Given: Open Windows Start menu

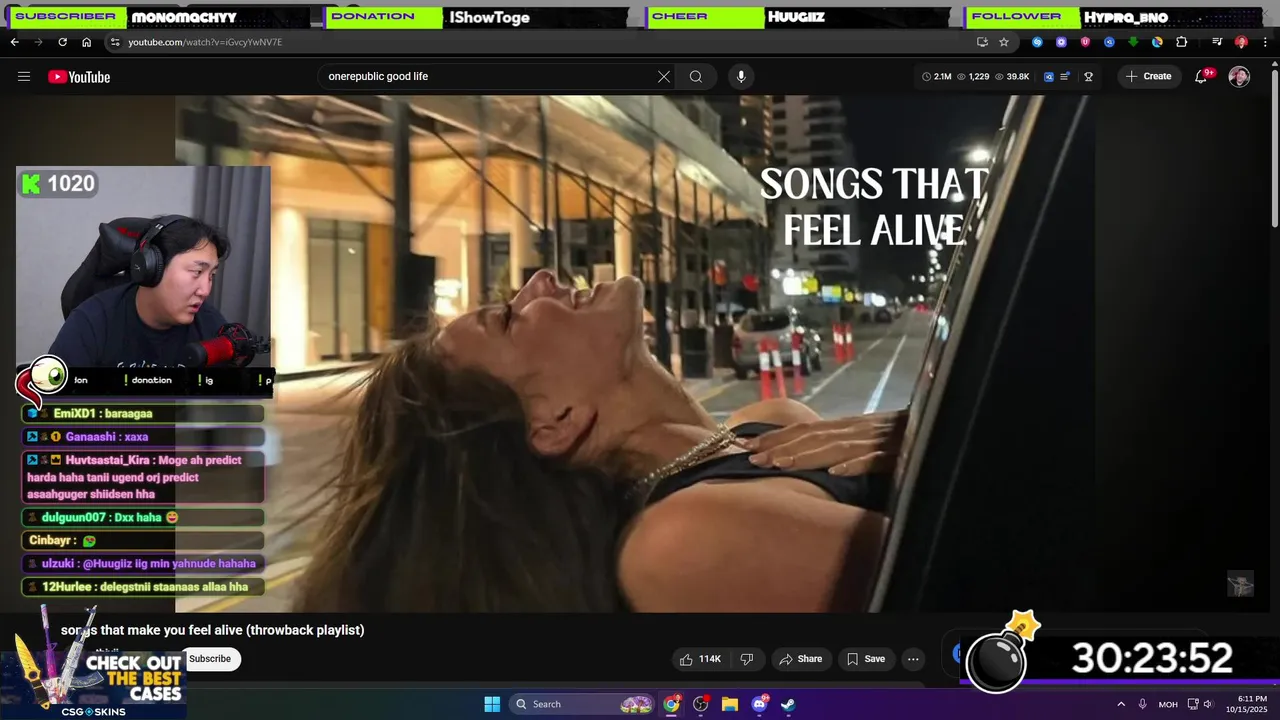Looking at the screenshot, I should tap(492, 704).
